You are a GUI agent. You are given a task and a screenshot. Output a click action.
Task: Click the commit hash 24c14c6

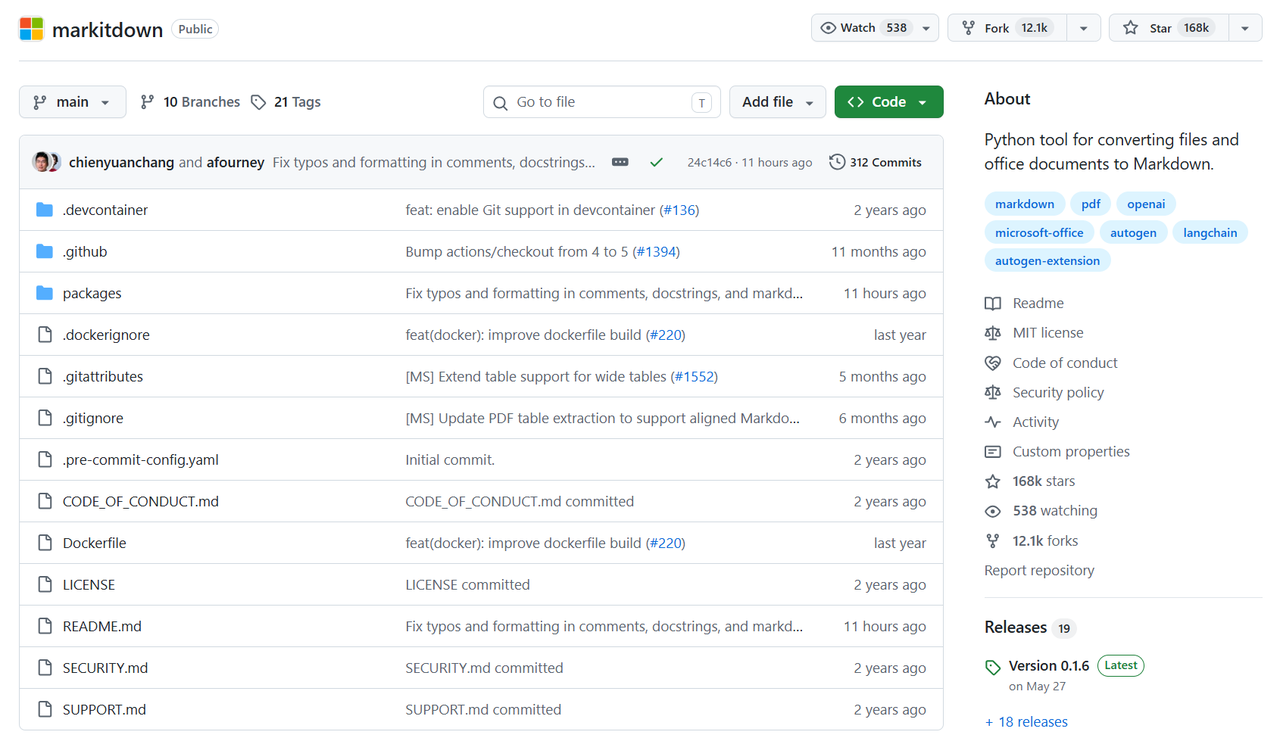tap(709, 163)
